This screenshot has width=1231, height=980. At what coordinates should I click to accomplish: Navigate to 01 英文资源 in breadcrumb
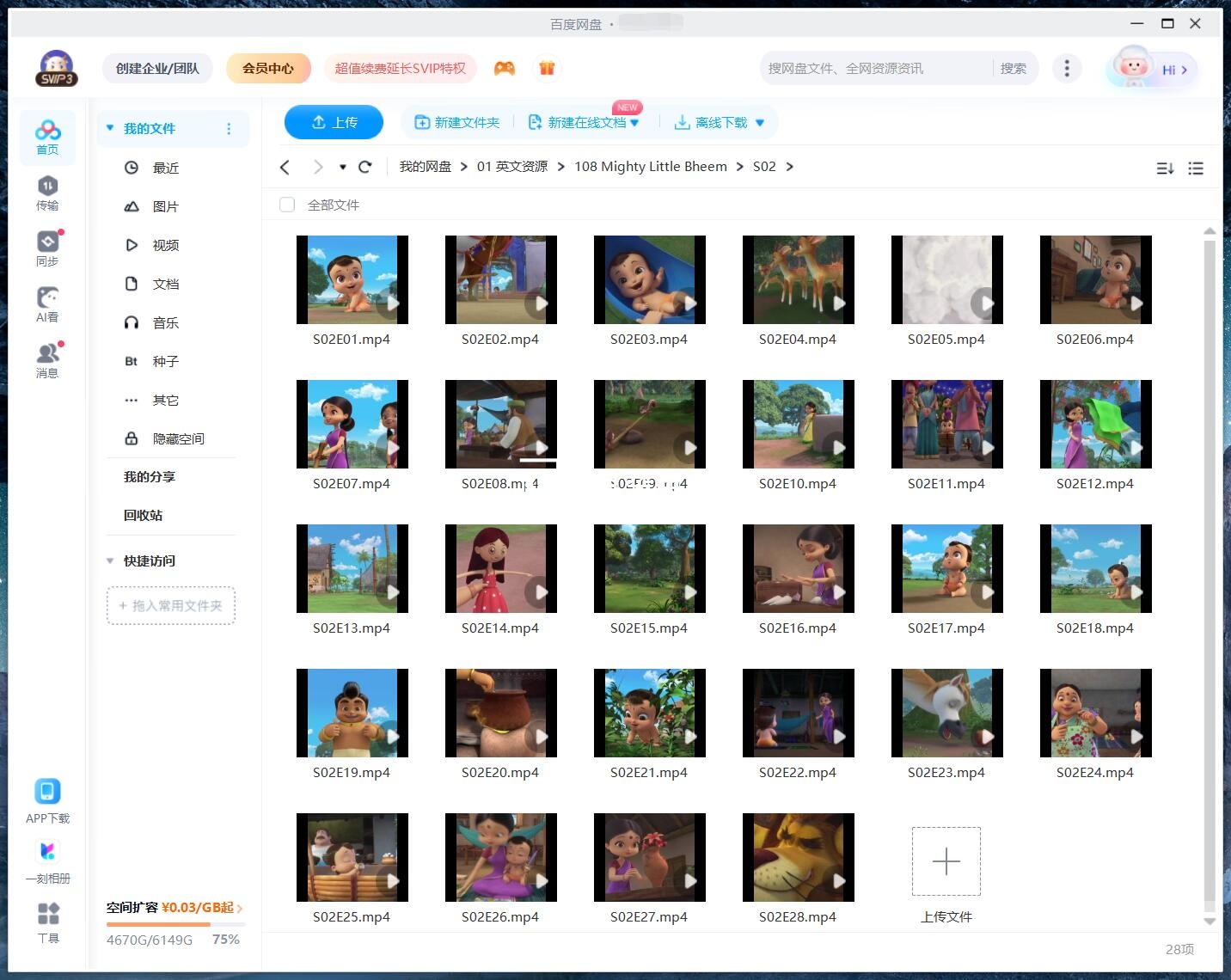pos(511,166)
